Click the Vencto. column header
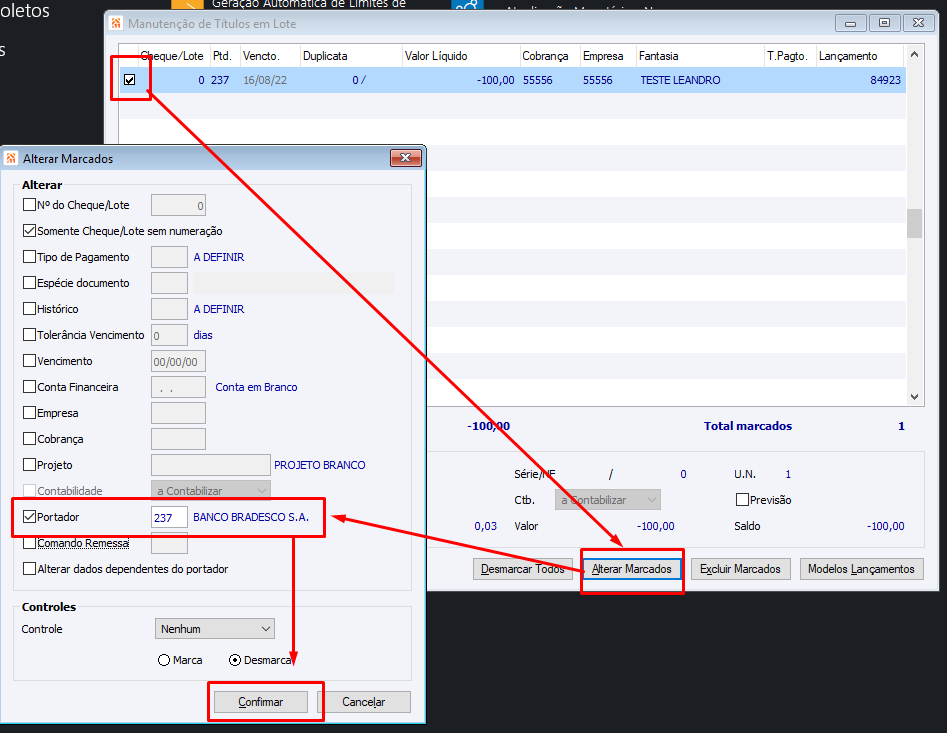 click(x=269, y=56)
